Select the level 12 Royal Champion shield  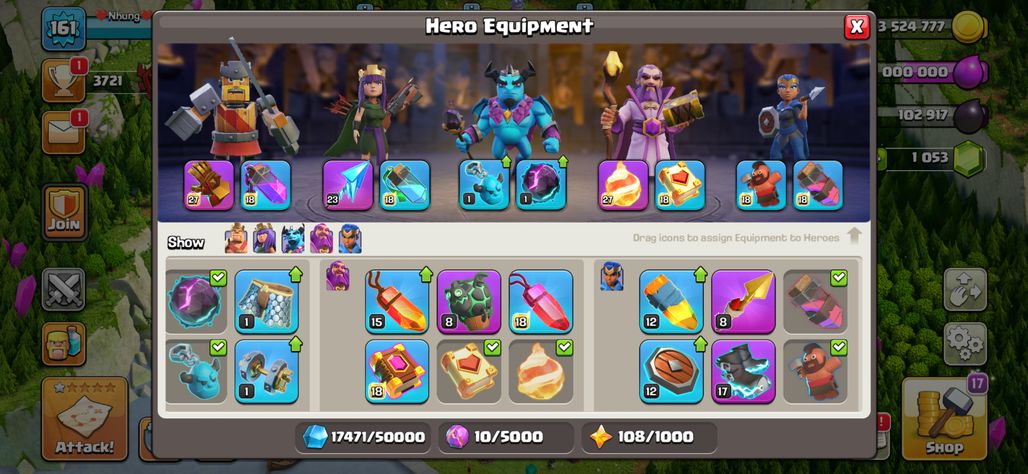(x=671, y=371)
